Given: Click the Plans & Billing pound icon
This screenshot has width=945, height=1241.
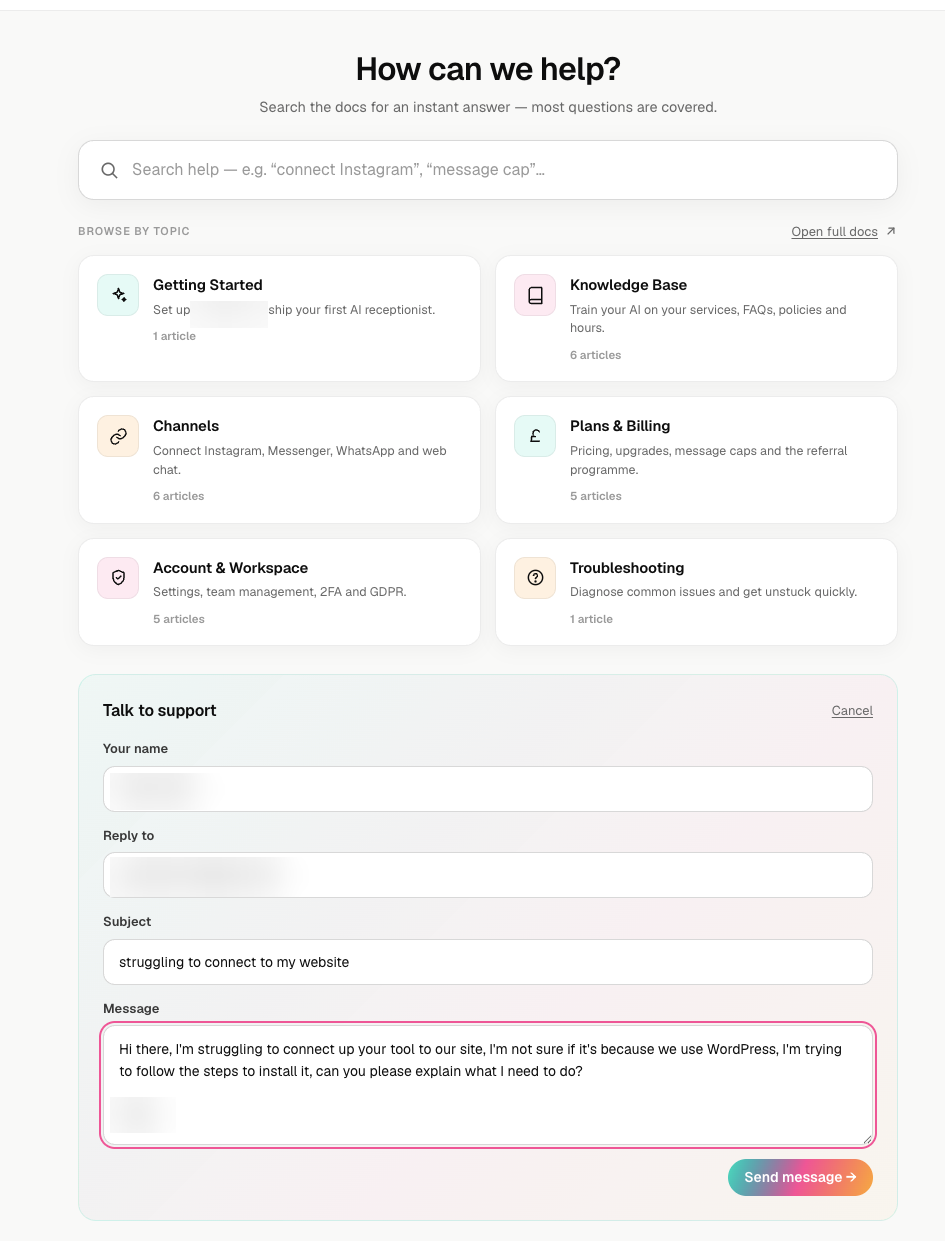Looking at the screenshot, I should (x=535, y=436).
